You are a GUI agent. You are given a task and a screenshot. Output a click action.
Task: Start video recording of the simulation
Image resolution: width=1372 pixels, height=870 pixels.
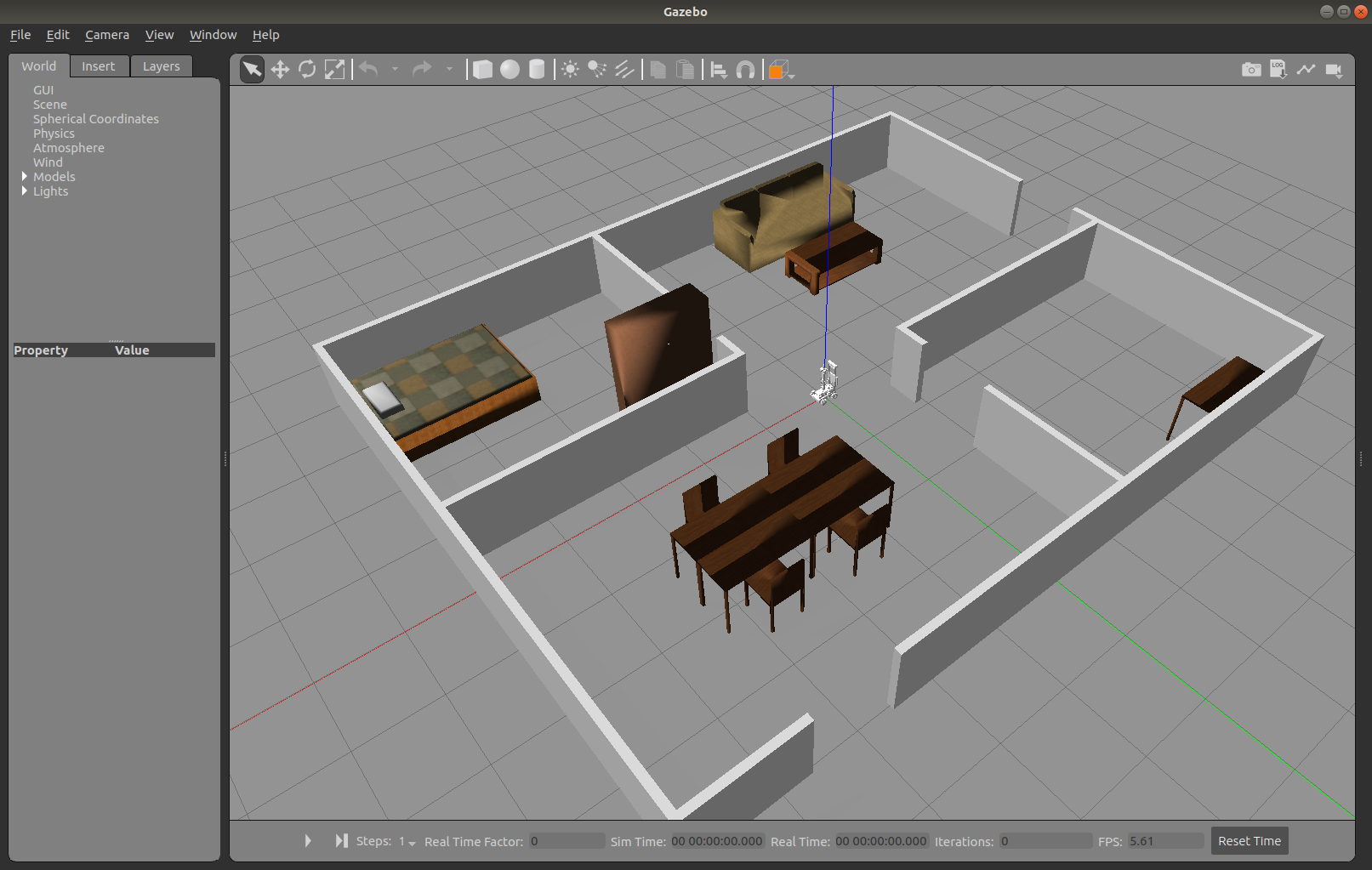[1335, 69]
